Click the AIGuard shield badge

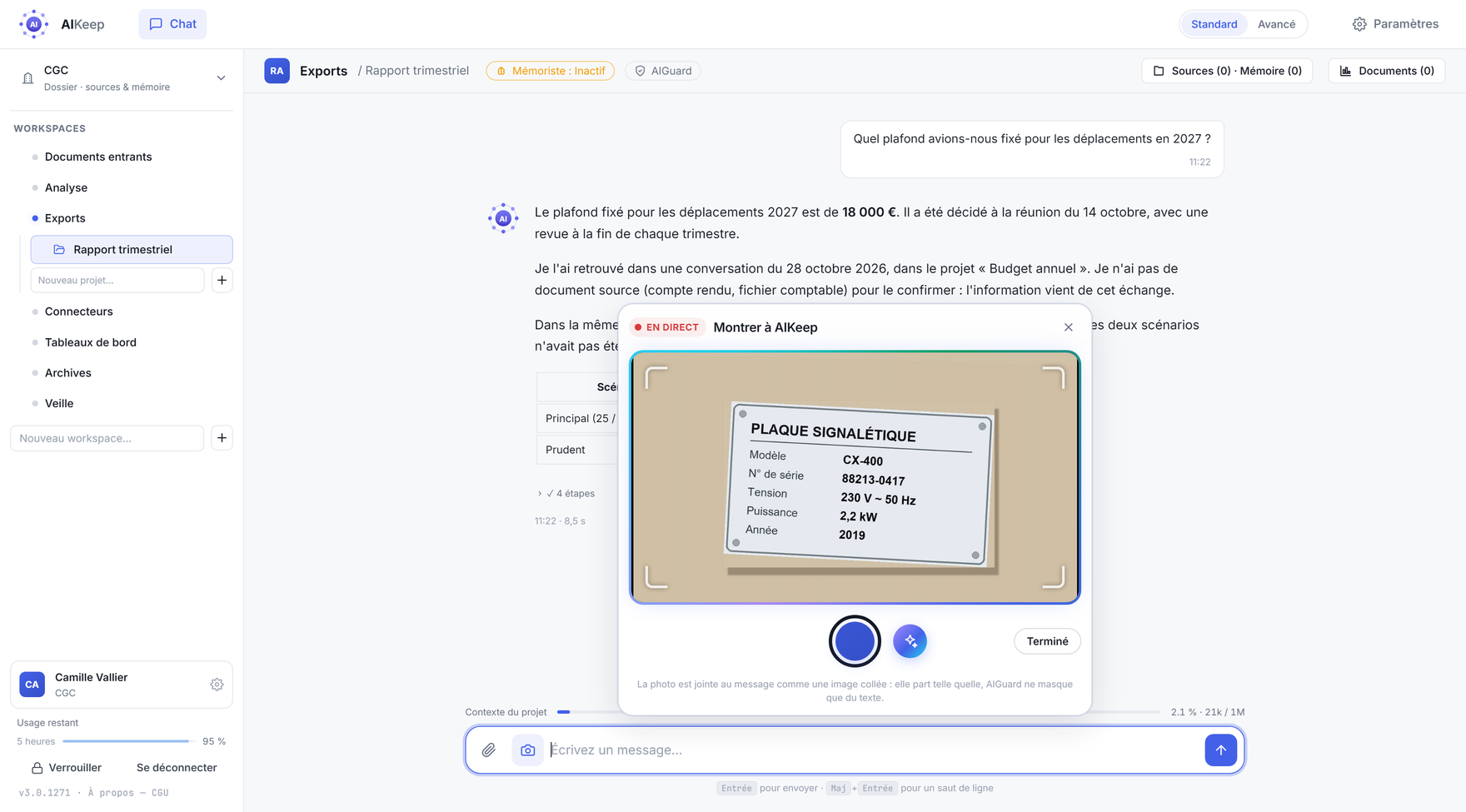(x=664, y=71)
